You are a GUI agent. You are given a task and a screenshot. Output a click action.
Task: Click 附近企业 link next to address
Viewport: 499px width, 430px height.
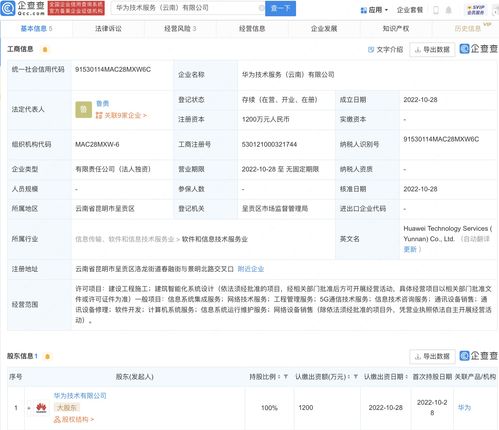(251, 269)
